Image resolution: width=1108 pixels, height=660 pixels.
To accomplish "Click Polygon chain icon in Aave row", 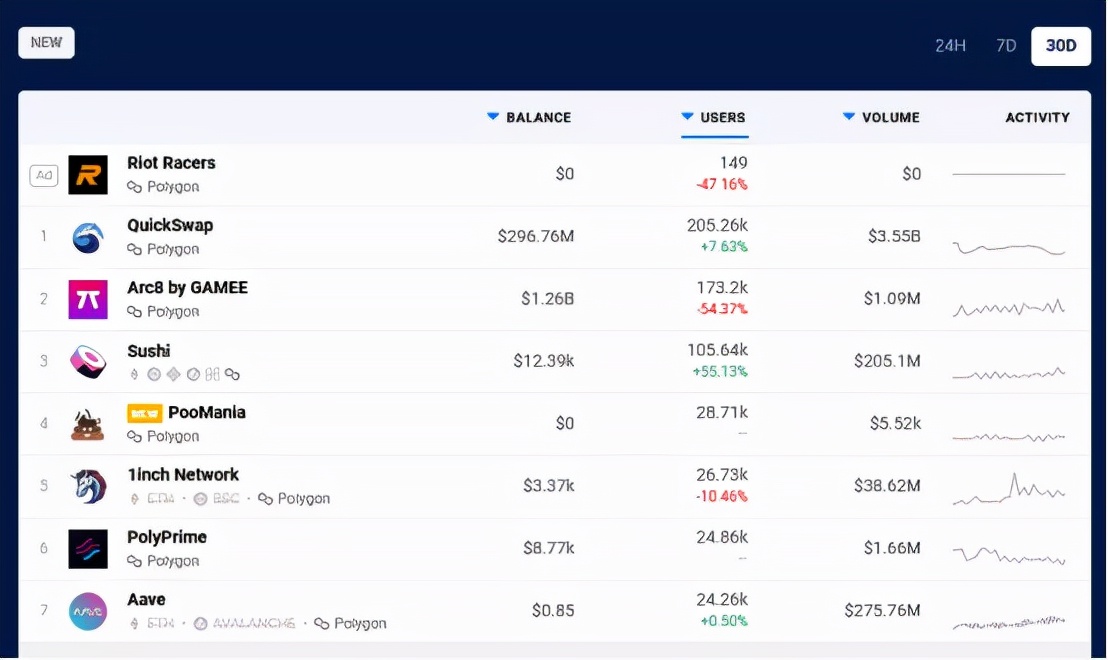I will click(x=322, y=623).
